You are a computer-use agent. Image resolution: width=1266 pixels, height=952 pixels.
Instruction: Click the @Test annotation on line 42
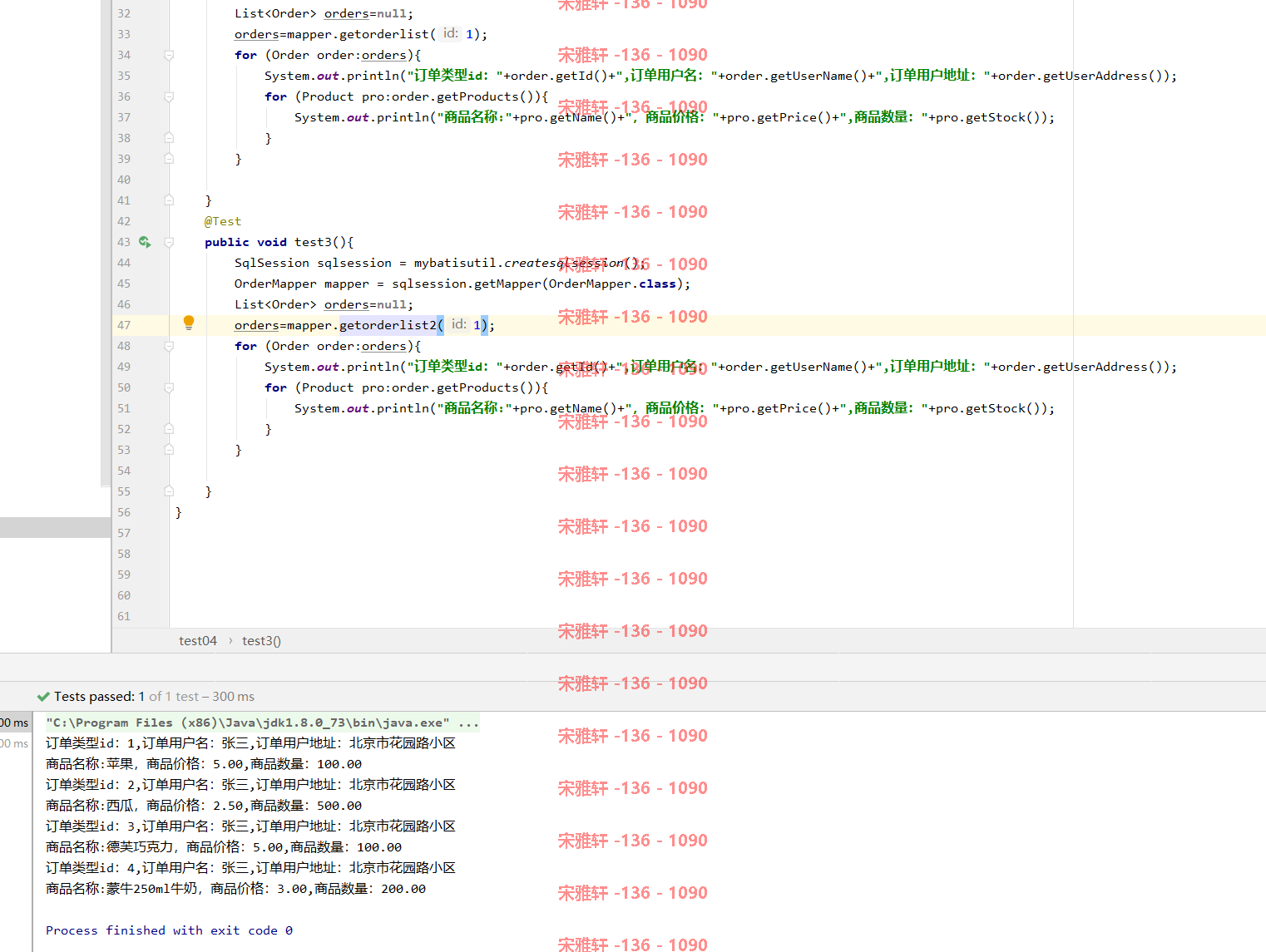tap(223, 221)
